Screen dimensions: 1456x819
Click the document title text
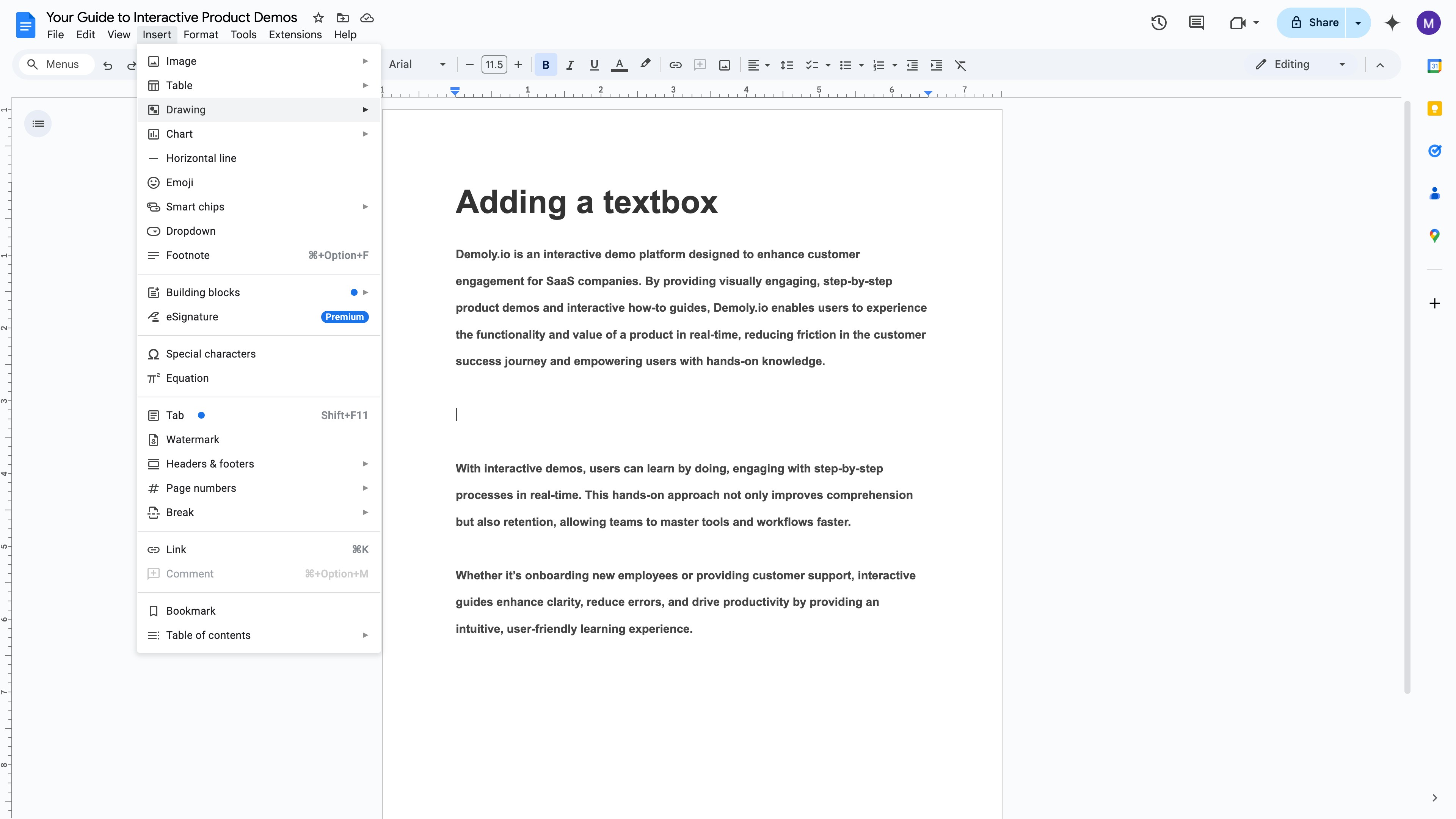171,17
